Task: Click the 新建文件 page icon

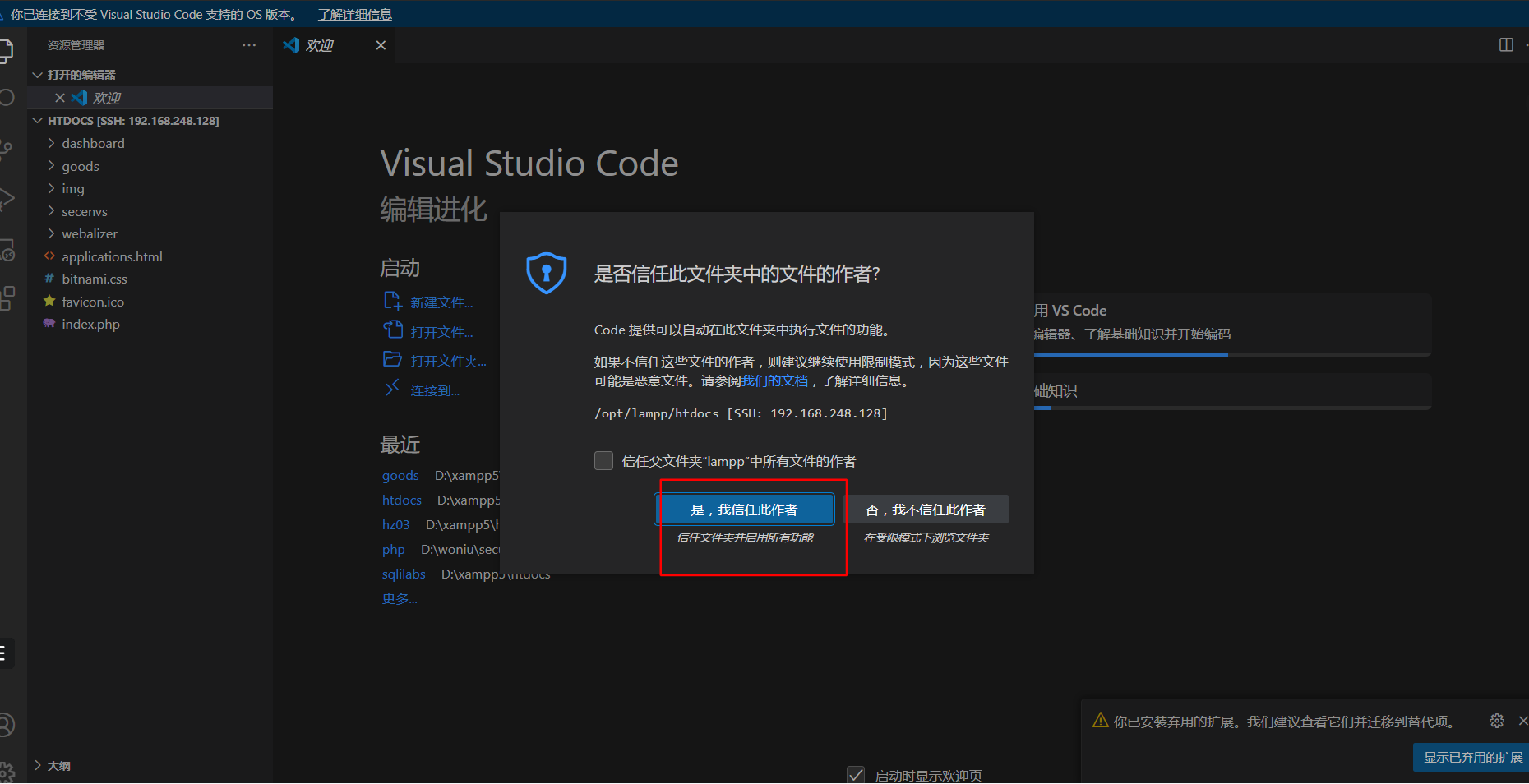Action: 392,301
